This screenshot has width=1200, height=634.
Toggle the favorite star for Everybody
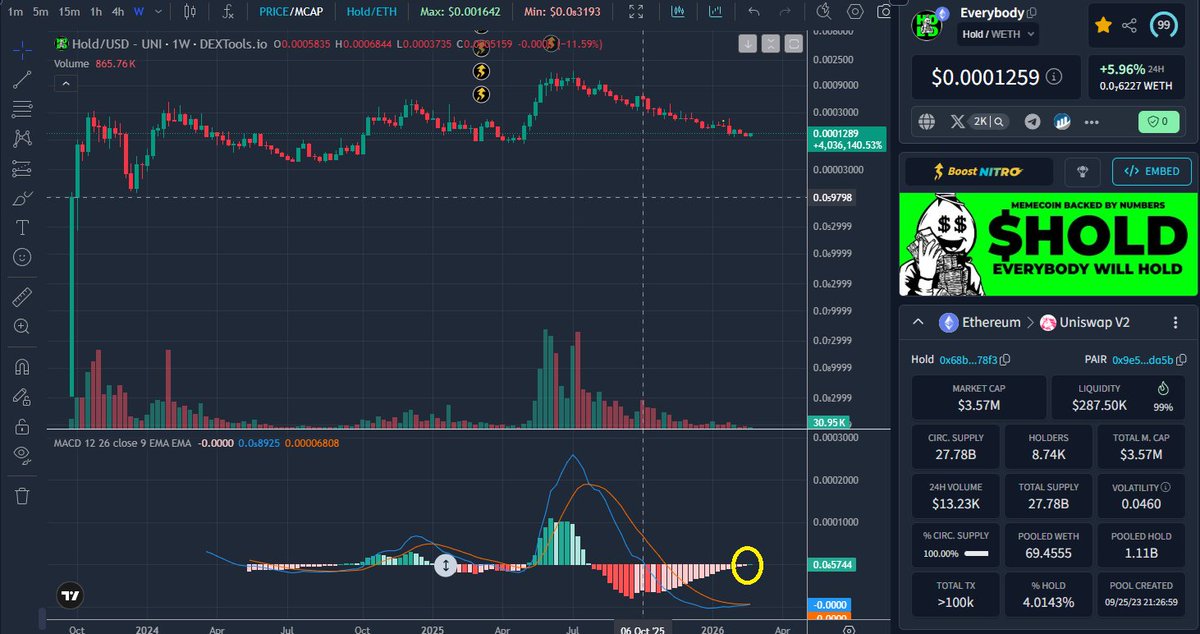click(1103, 26)
